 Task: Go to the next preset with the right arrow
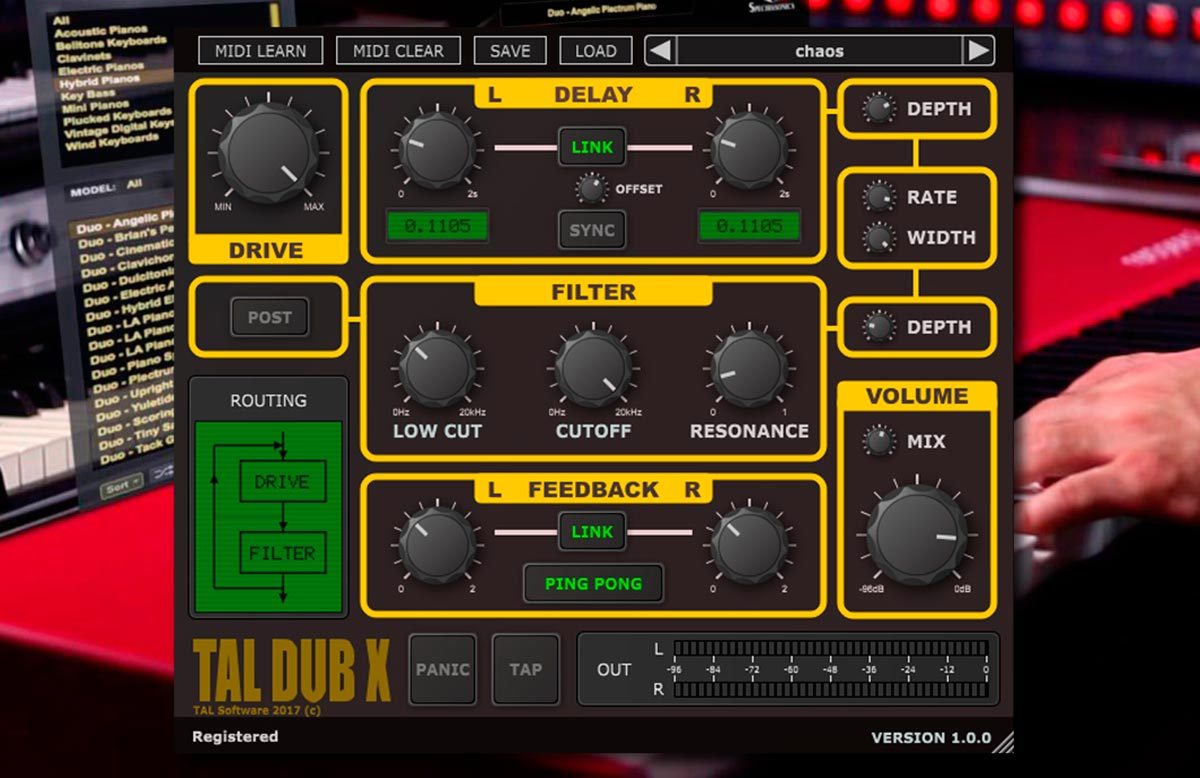978,50
